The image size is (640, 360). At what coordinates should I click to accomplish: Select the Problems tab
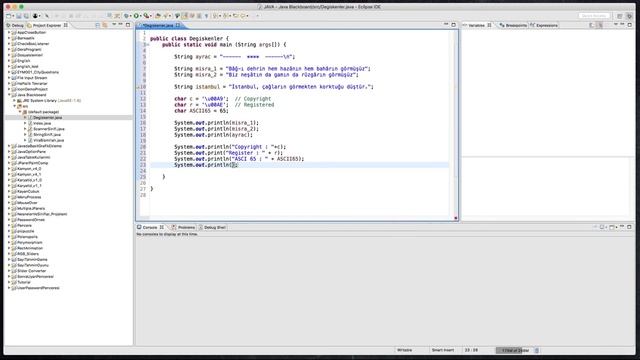(x=183, y=227)
